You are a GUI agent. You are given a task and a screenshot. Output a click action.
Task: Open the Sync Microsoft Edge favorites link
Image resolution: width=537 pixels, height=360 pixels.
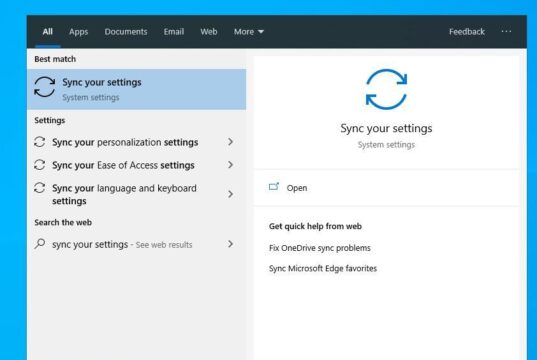[323, 269]
